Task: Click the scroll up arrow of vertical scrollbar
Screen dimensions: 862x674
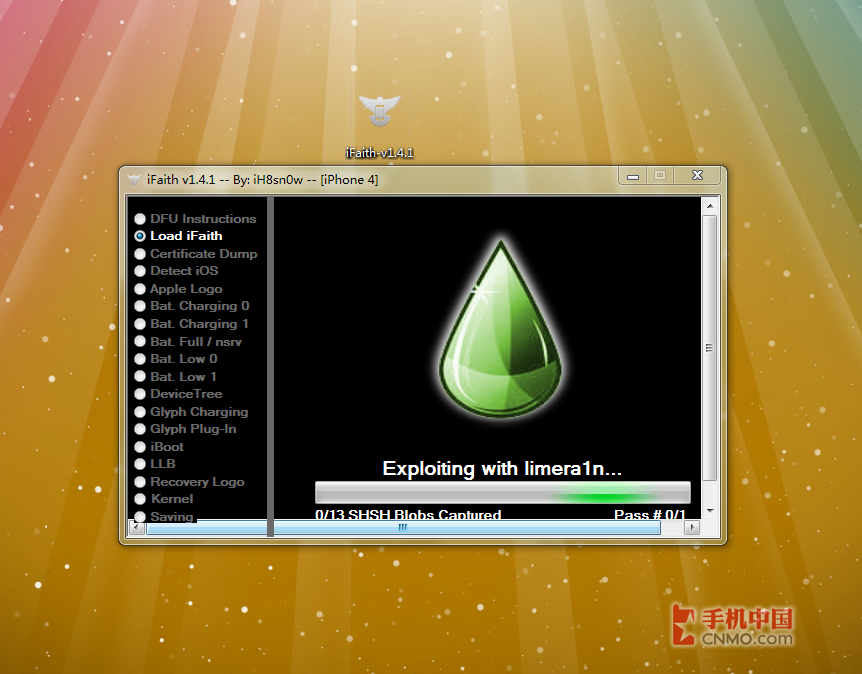Action: click(710, 206)
